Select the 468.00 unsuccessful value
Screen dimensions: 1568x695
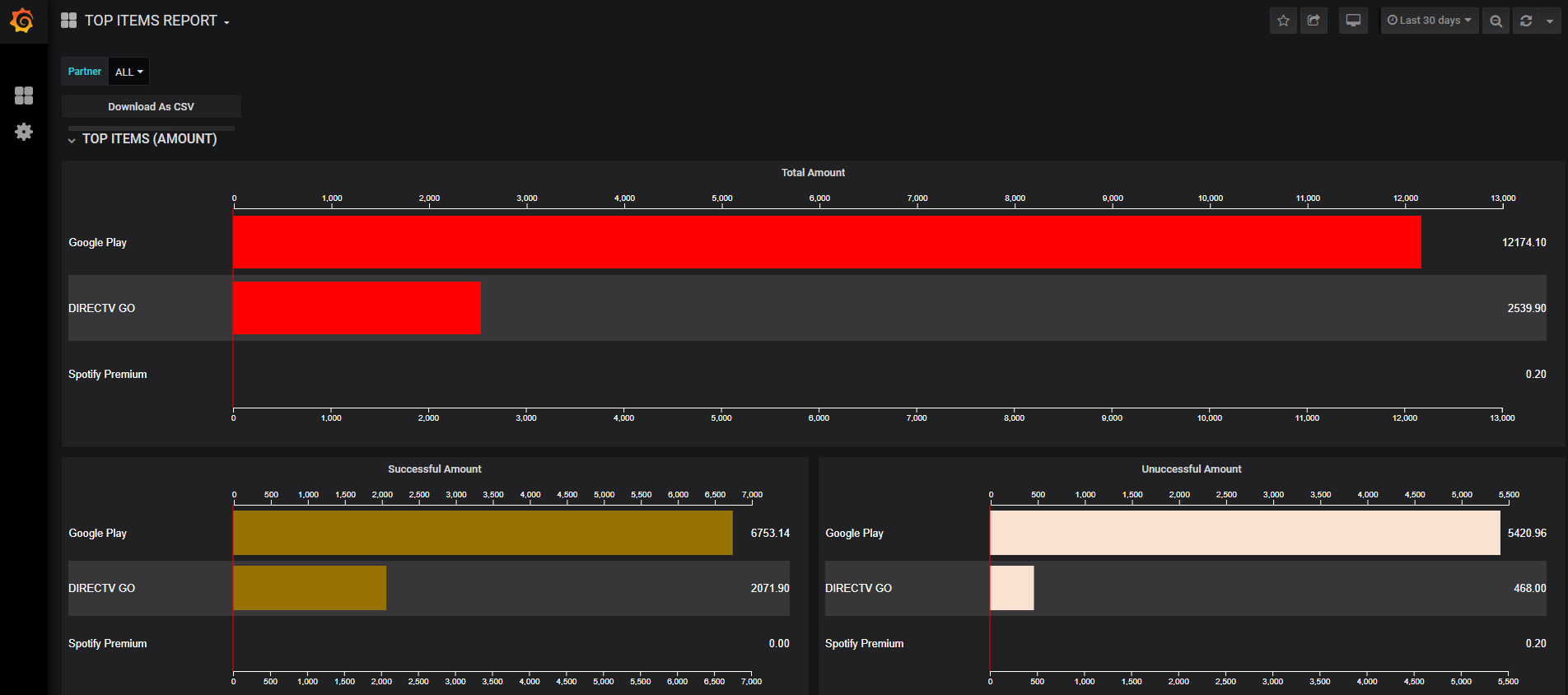[x=1530, y=588]
